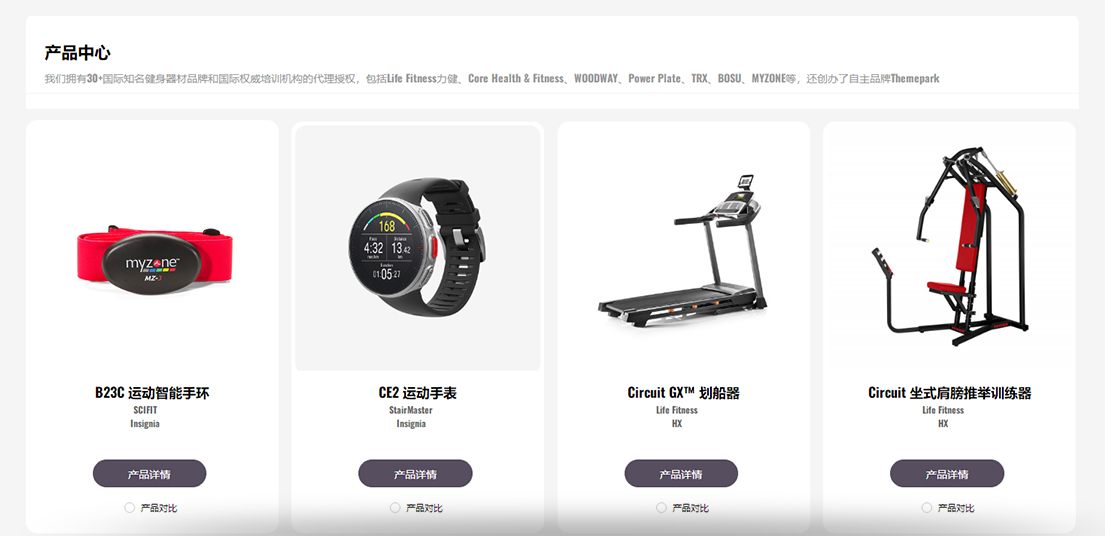
Task: Select the seated shoulder press machine image
Action: (949, 246)
